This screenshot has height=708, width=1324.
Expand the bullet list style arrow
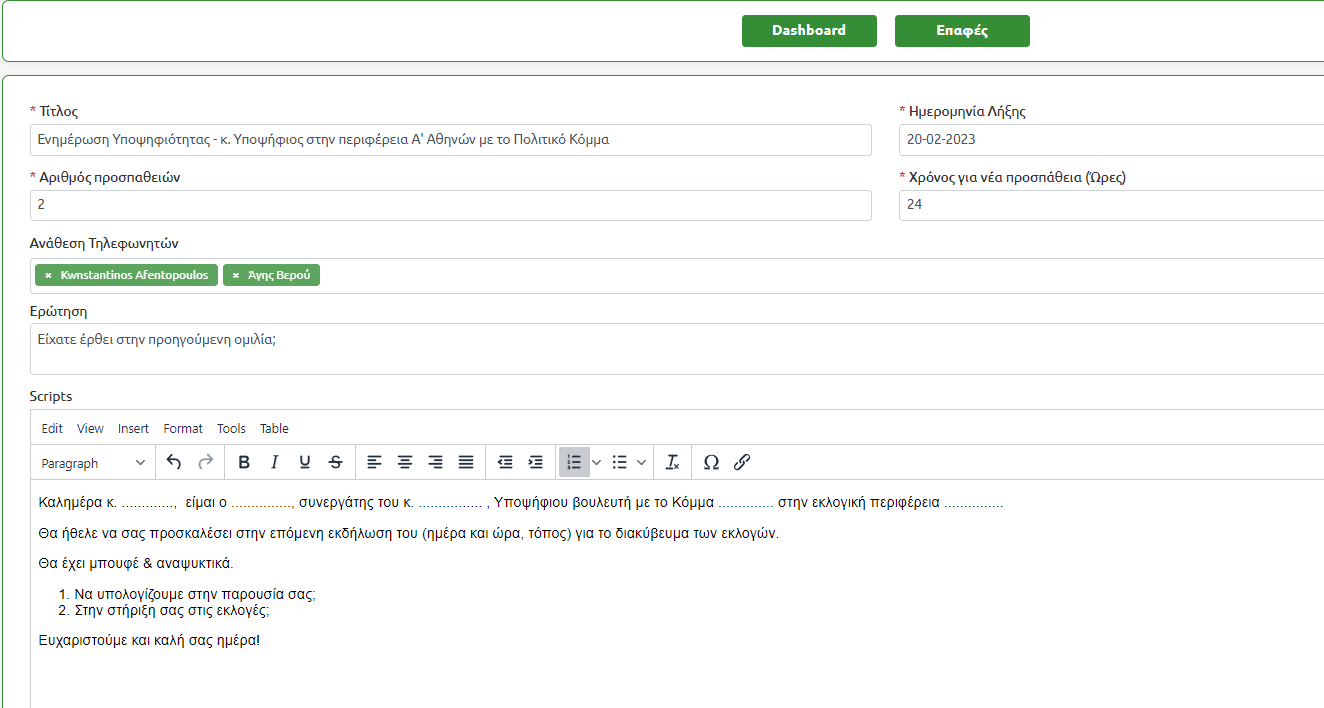[642, 462]
